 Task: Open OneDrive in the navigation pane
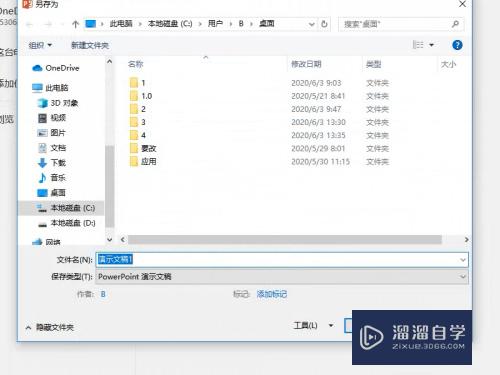pos(55,68)
